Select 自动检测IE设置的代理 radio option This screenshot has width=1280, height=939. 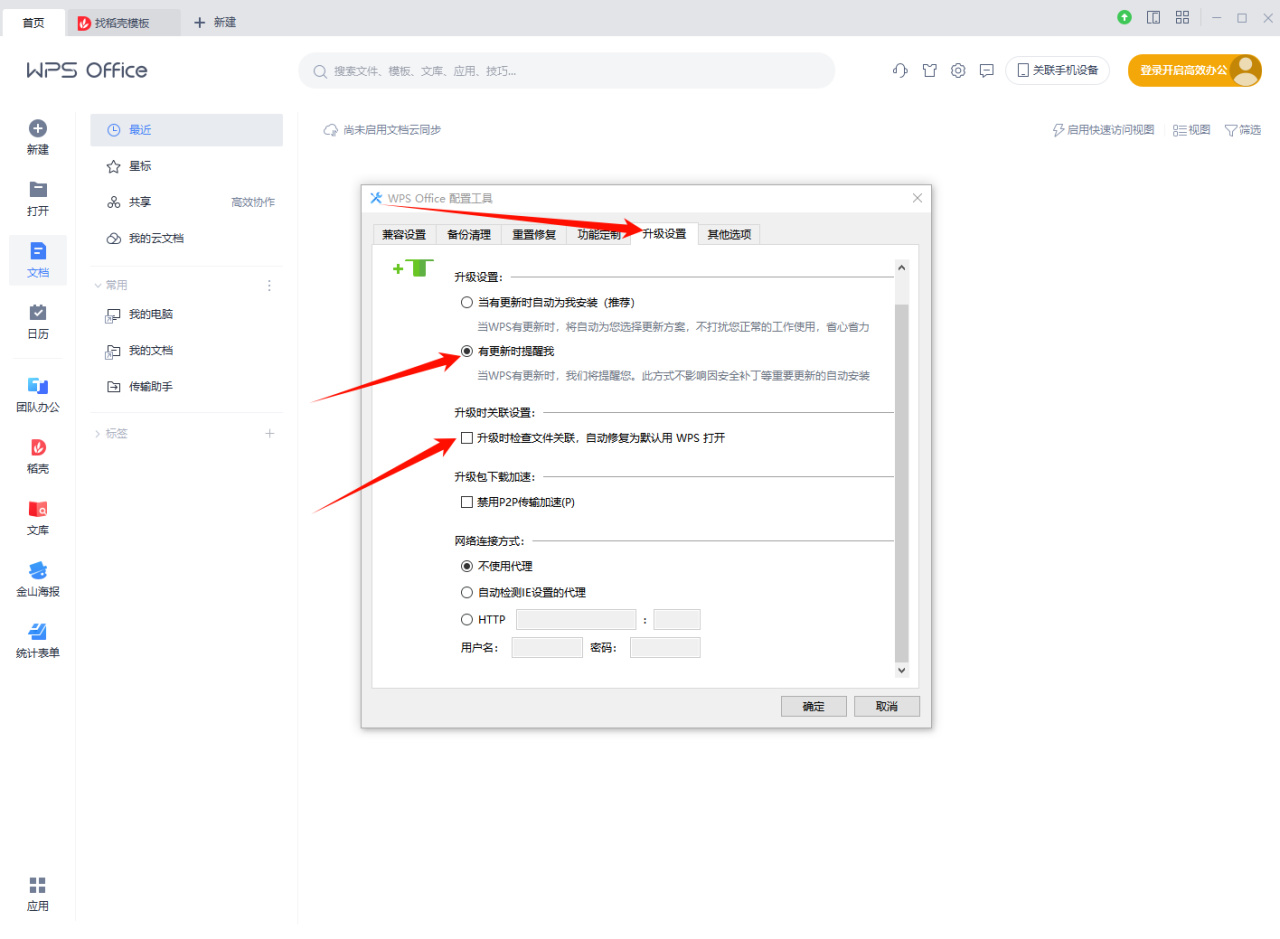click(466, 592)
